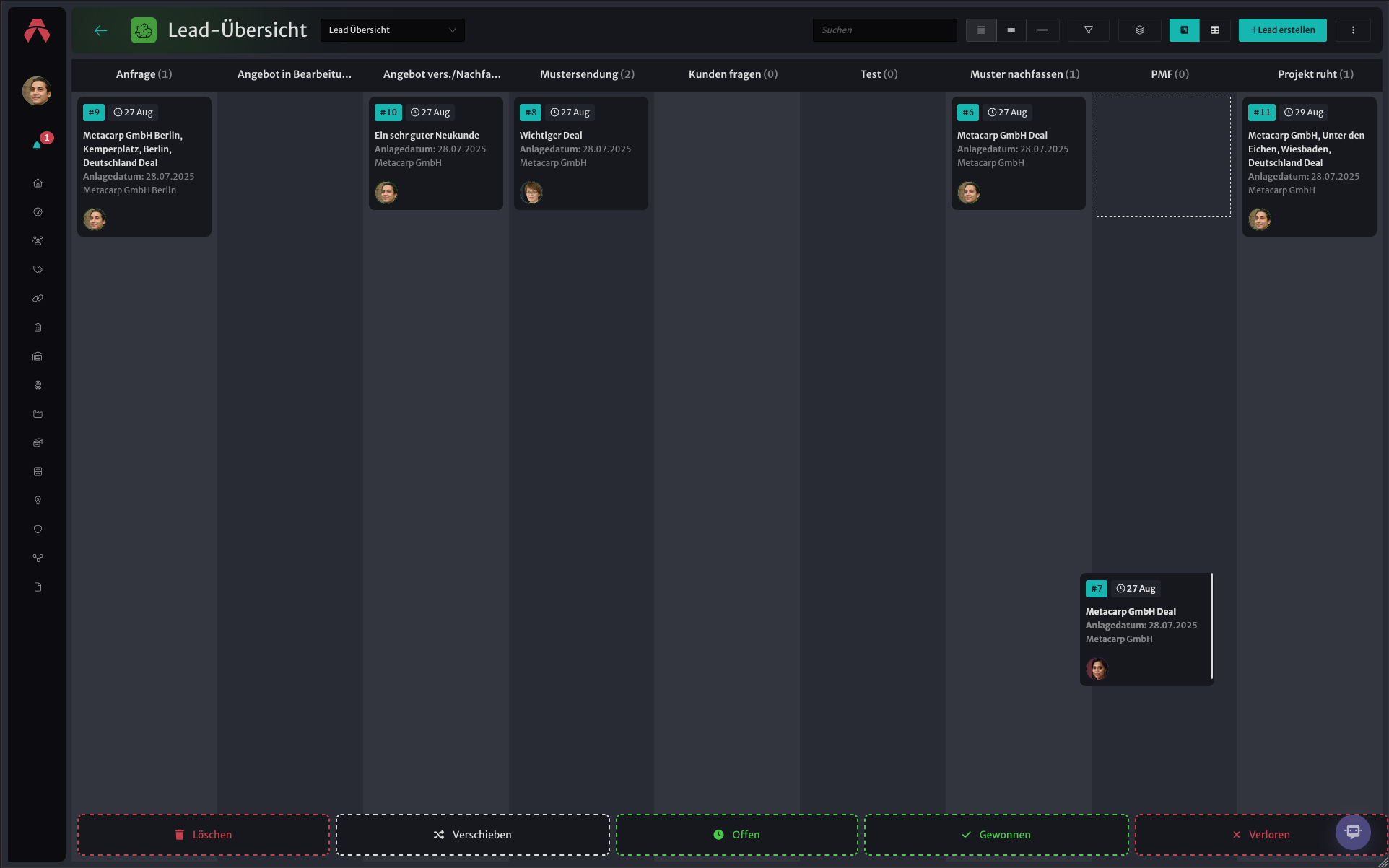
Task: Open the contacts group icon in the sidebar
Action: [38, 241]
